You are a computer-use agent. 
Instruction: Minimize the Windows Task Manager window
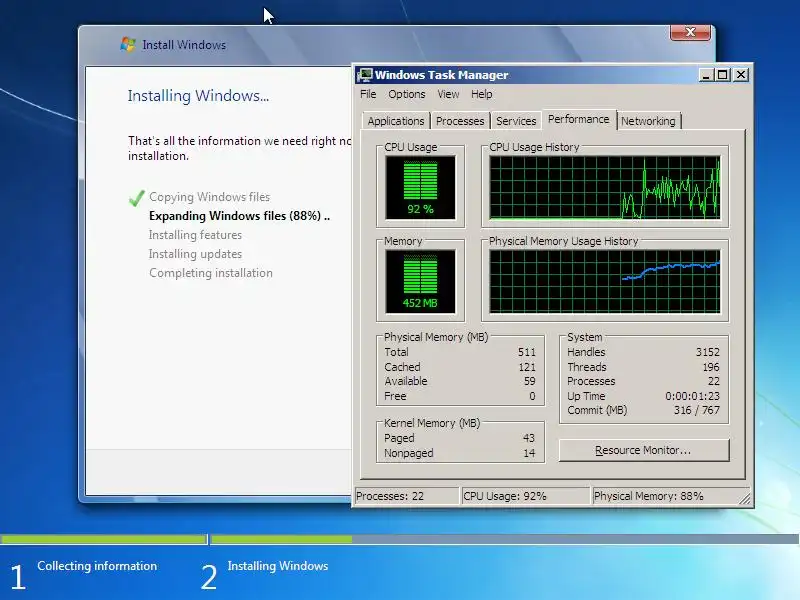706,75
